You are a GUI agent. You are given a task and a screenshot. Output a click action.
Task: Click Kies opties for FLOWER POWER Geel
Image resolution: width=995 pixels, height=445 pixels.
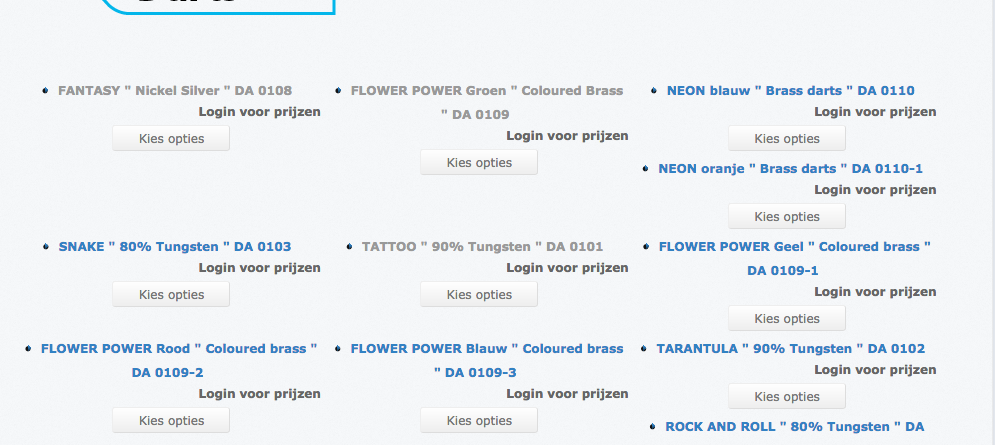(x=787, y=318)
